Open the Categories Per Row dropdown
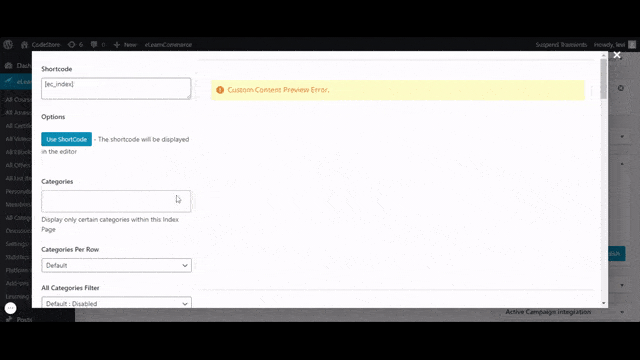640x360 pixels. 116,265
